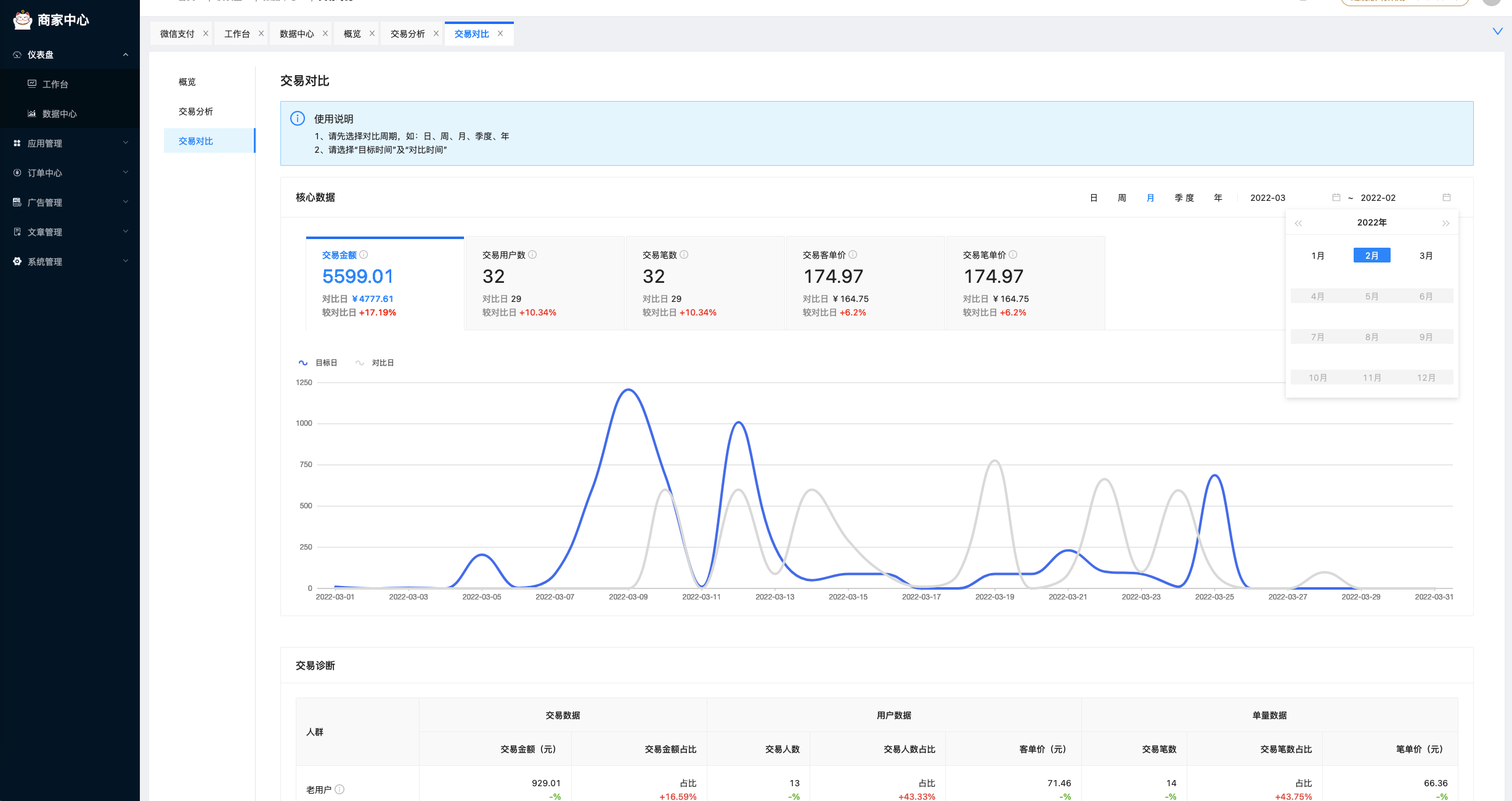Click the 订单中心 icon
The width and height of the screenshot is (1512, 801).
pyautogui.click(x=17, y=173)
